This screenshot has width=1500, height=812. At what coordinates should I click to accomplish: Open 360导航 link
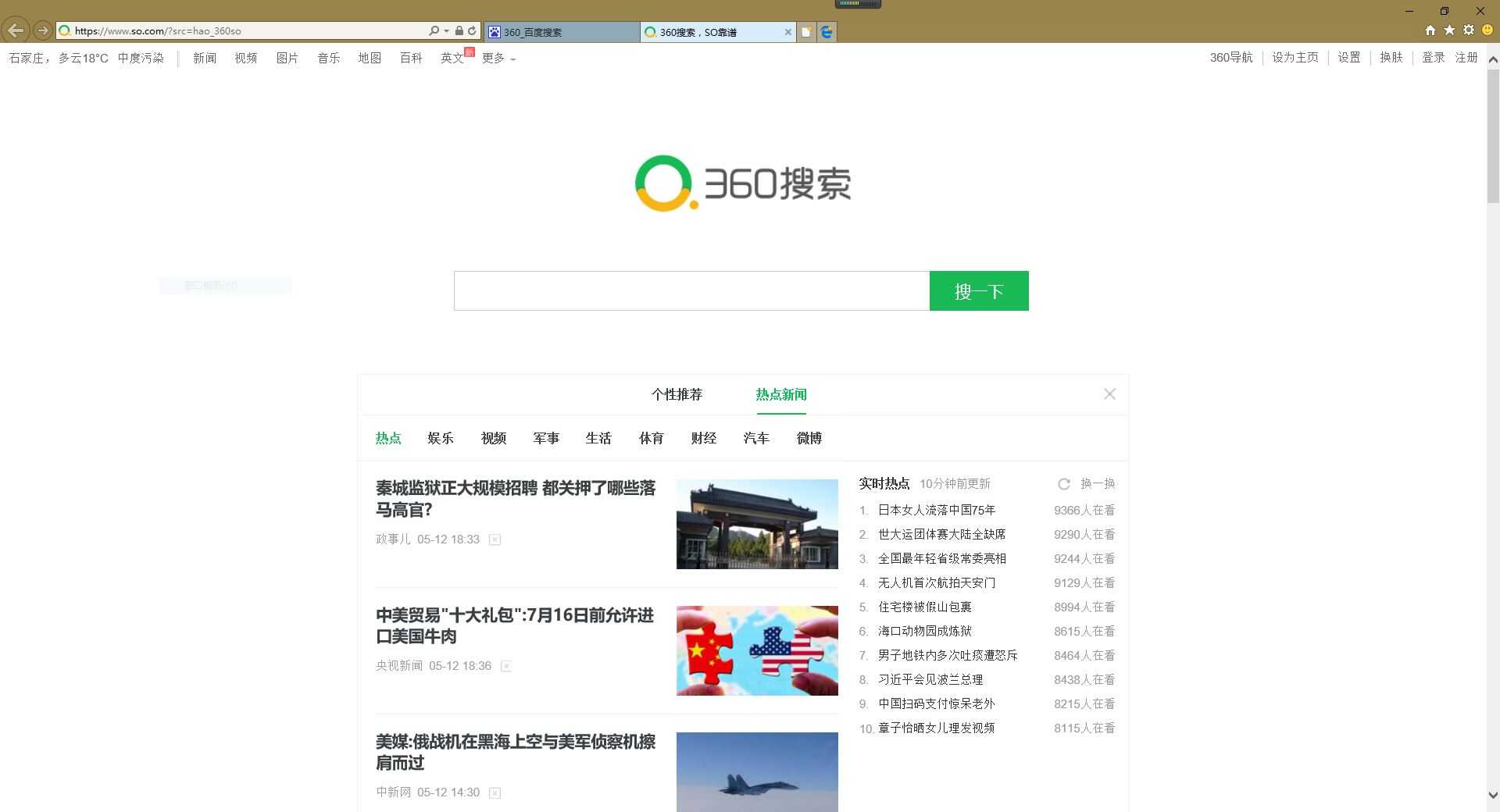point(1231,57)
